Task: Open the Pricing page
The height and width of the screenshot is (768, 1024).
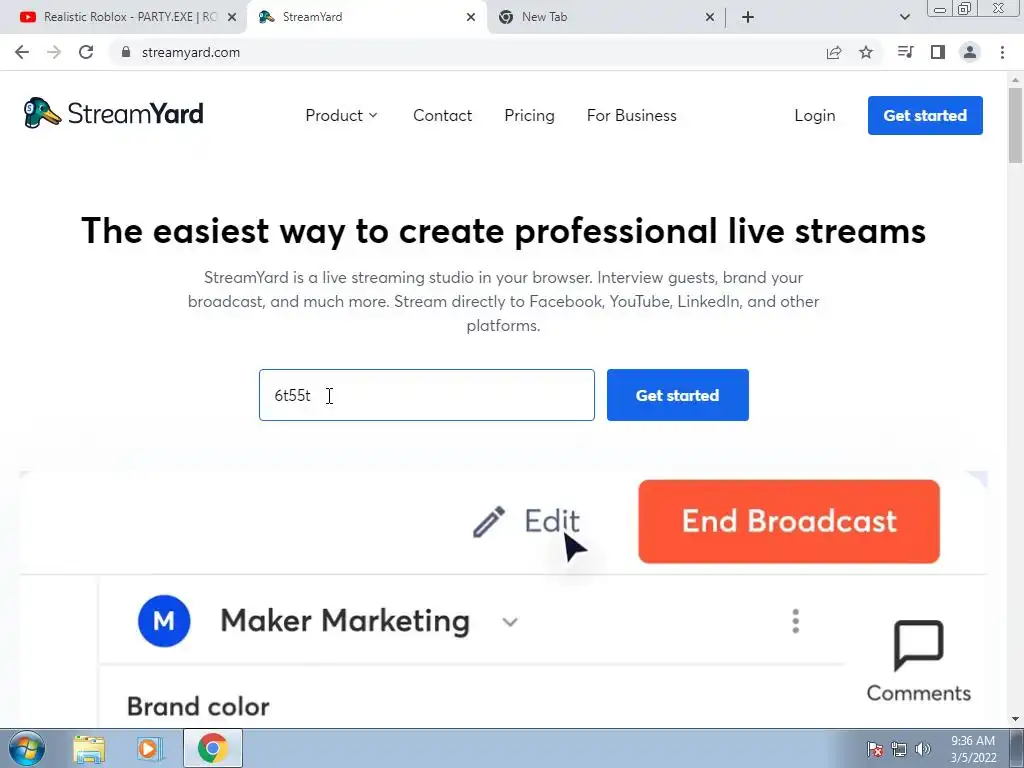Action: click(x=530, y=116)
